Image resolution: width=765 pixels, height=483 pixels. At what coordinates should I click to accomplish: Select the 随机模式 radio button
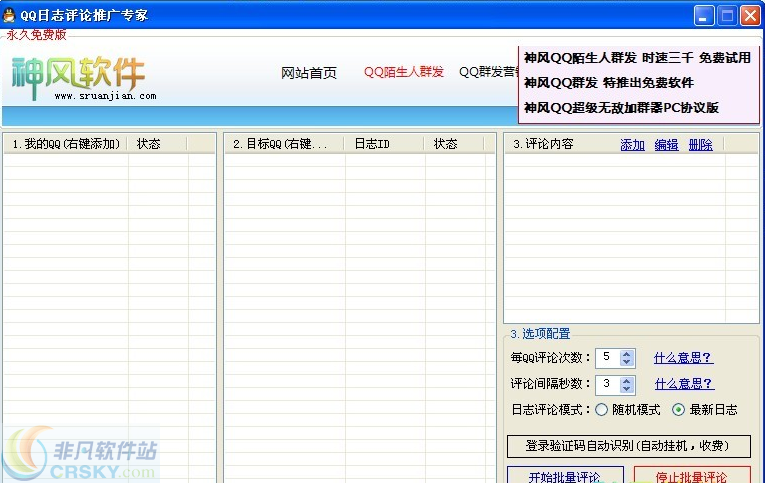click(602, 410)
